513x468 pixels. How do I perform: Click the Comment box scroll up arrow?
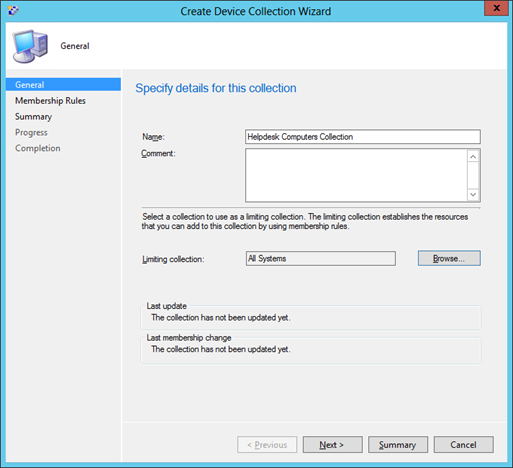[x=473, y=156]
